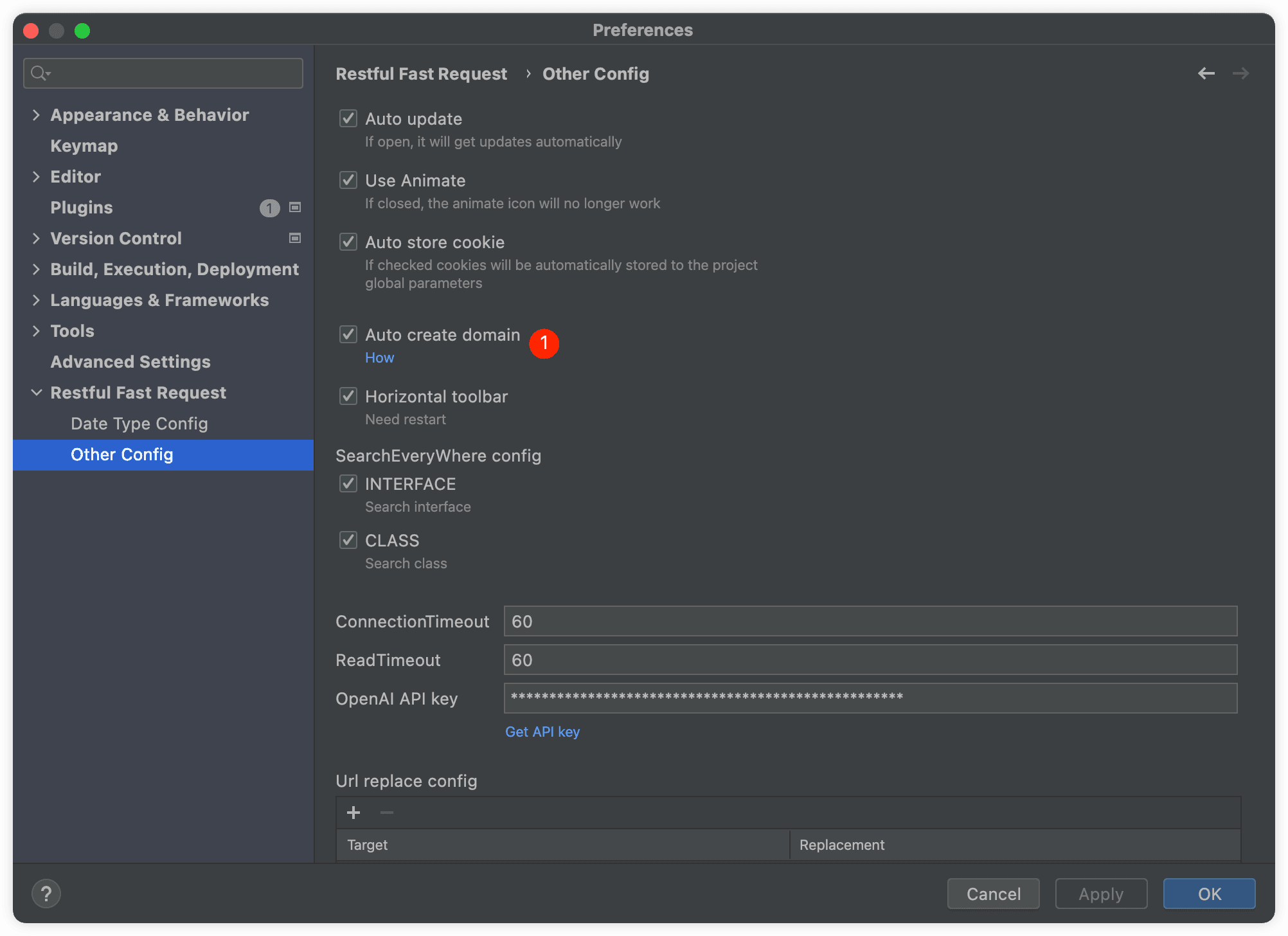Click the project-level icon beside Plugins

pos(295,207)
